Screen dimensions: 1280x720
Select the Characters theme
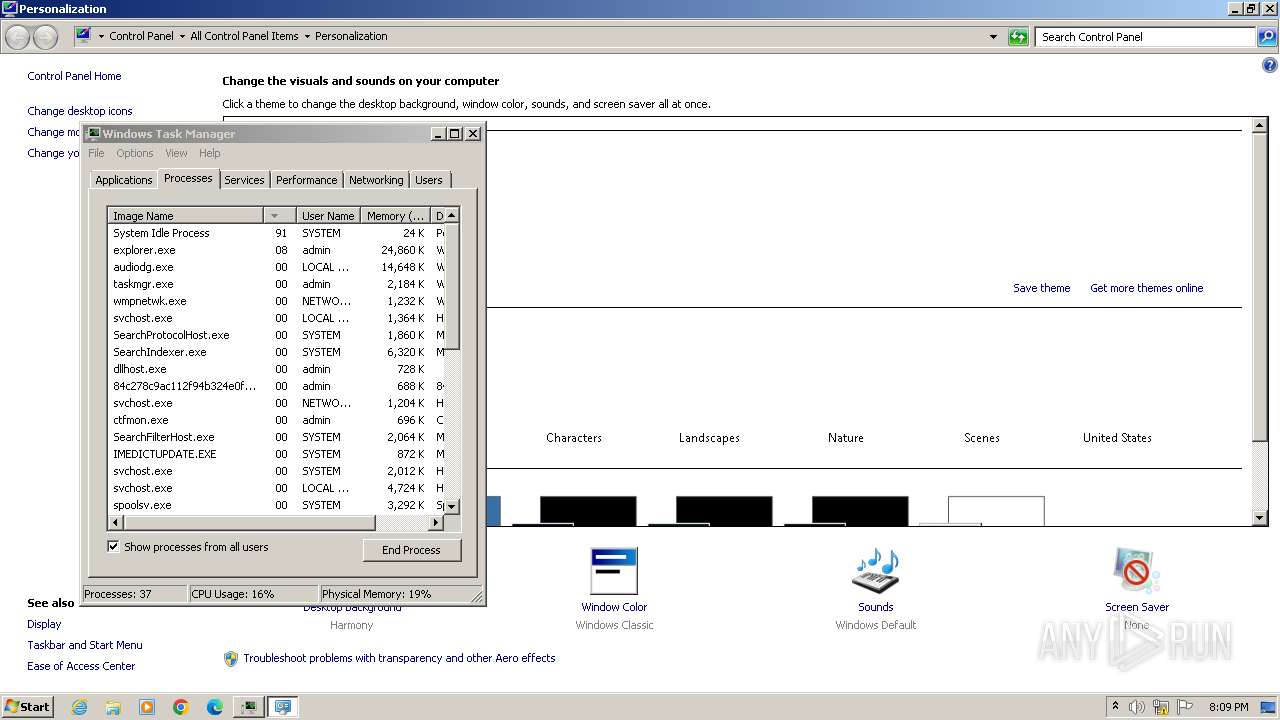point(574,438)
